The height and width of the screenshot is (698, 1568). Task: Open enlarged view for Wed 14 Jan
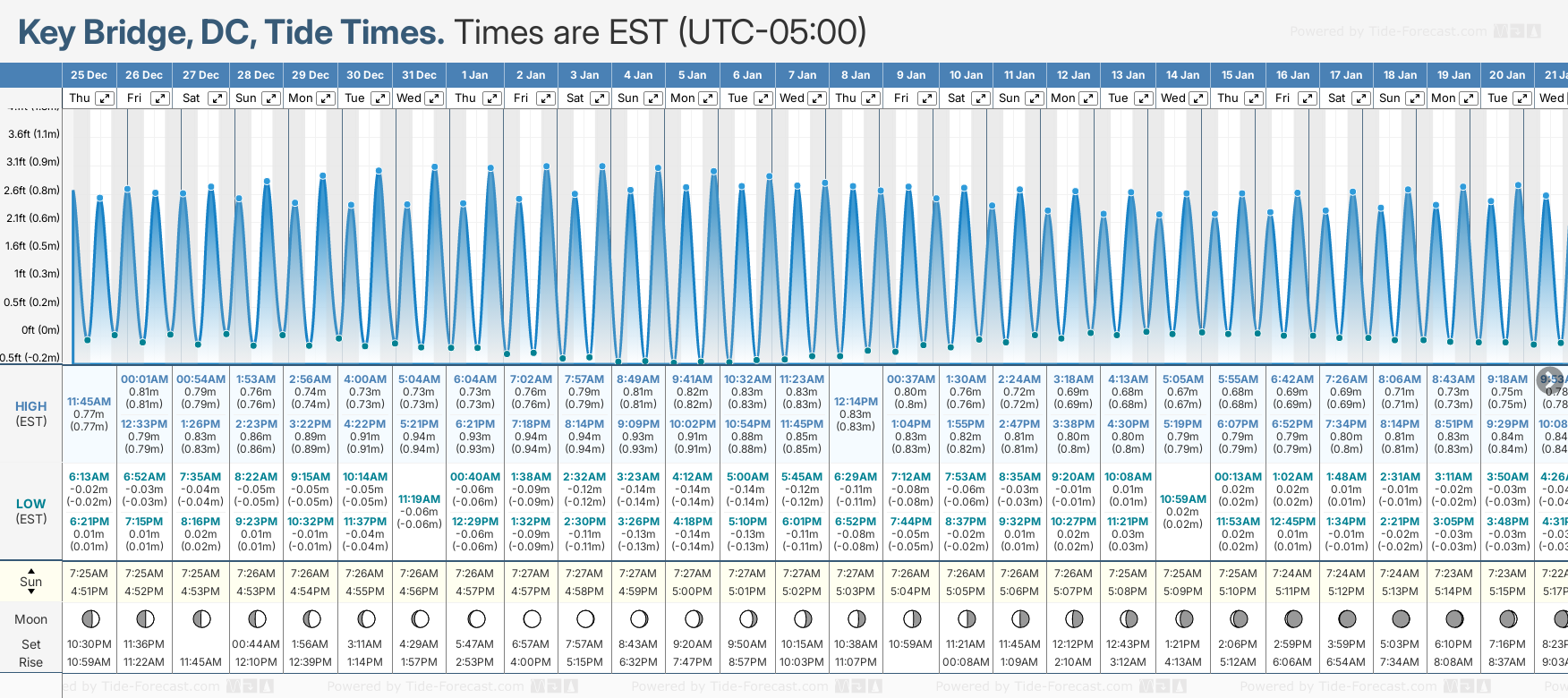[1197, 98]
